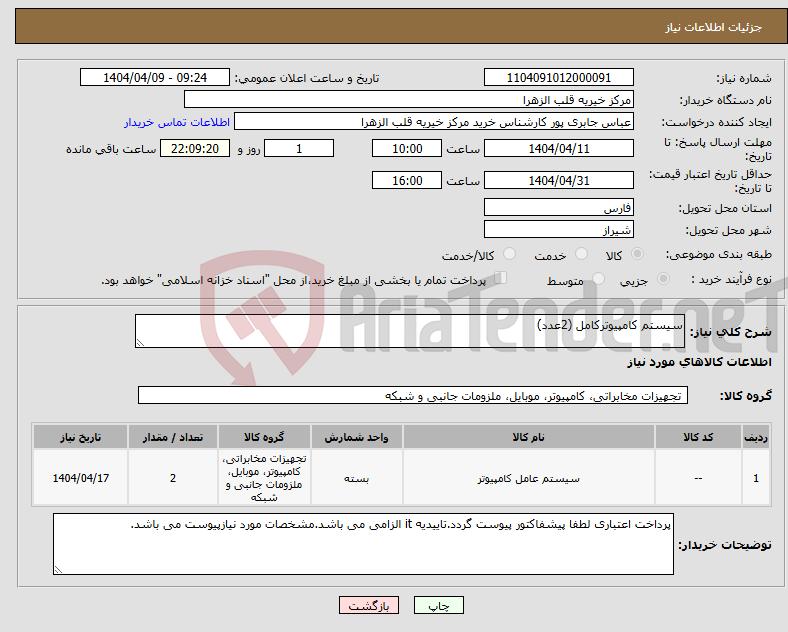This screenshot has height=632, width=788.
Task: Click the announcement date field 1404/04/09 - 09:24
Action: pos(155,77)
